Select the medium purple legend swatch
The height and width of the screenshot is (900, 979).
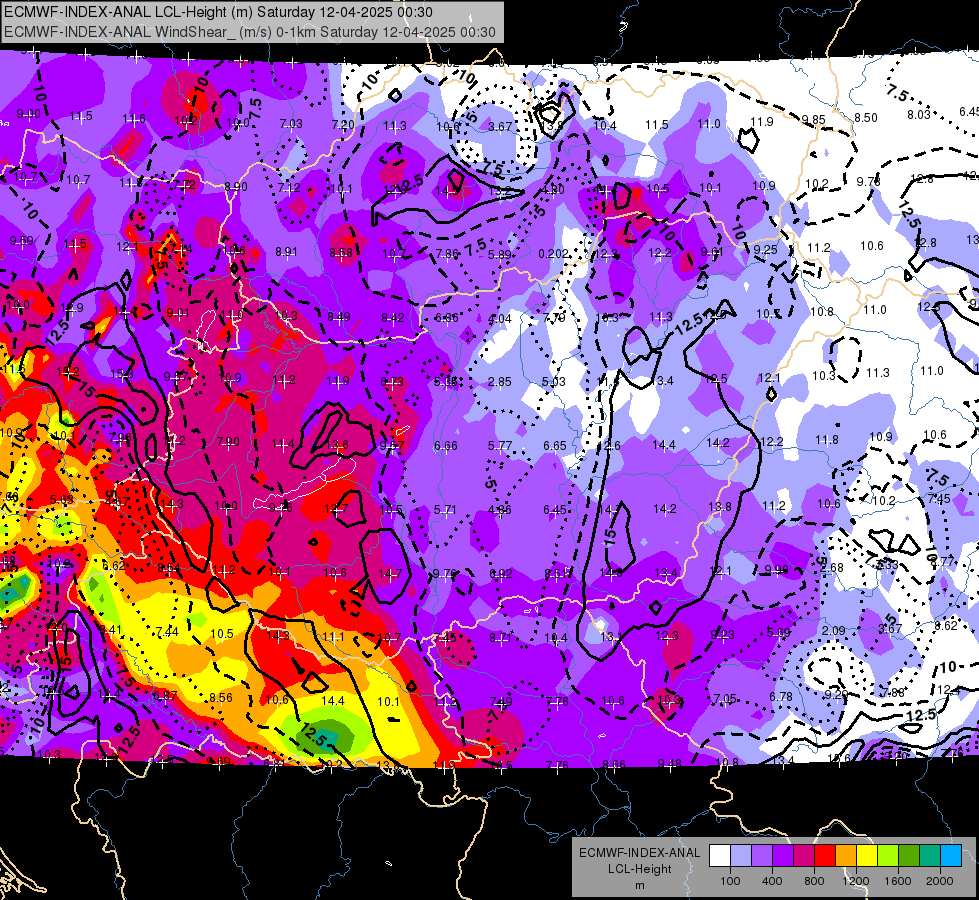tap(762, 856)
